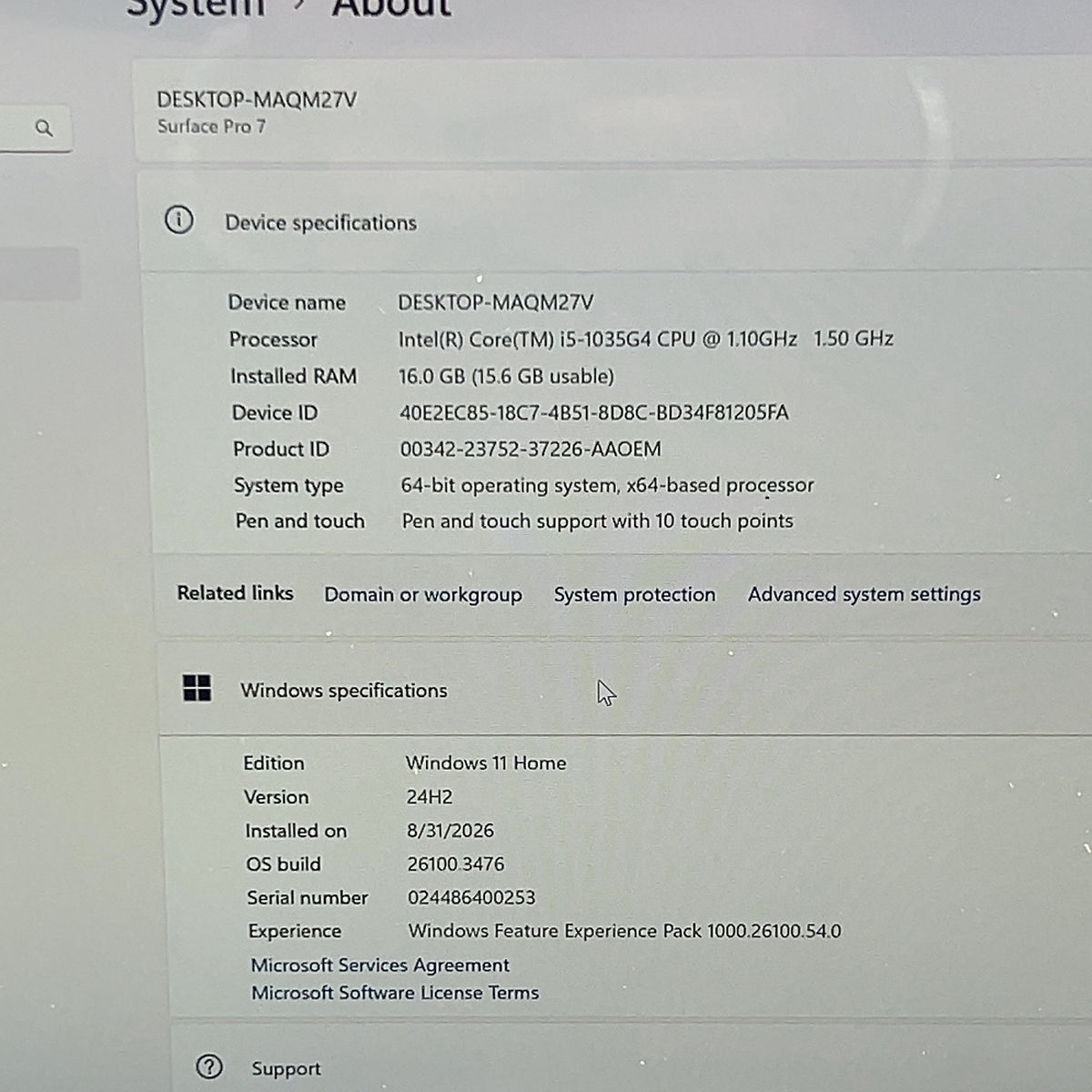This screenshot has height=1092, width=1092.
Task: Select the Product ID value 00342-23752-37226-AAOEM
Action: click(x=531, y=449)
